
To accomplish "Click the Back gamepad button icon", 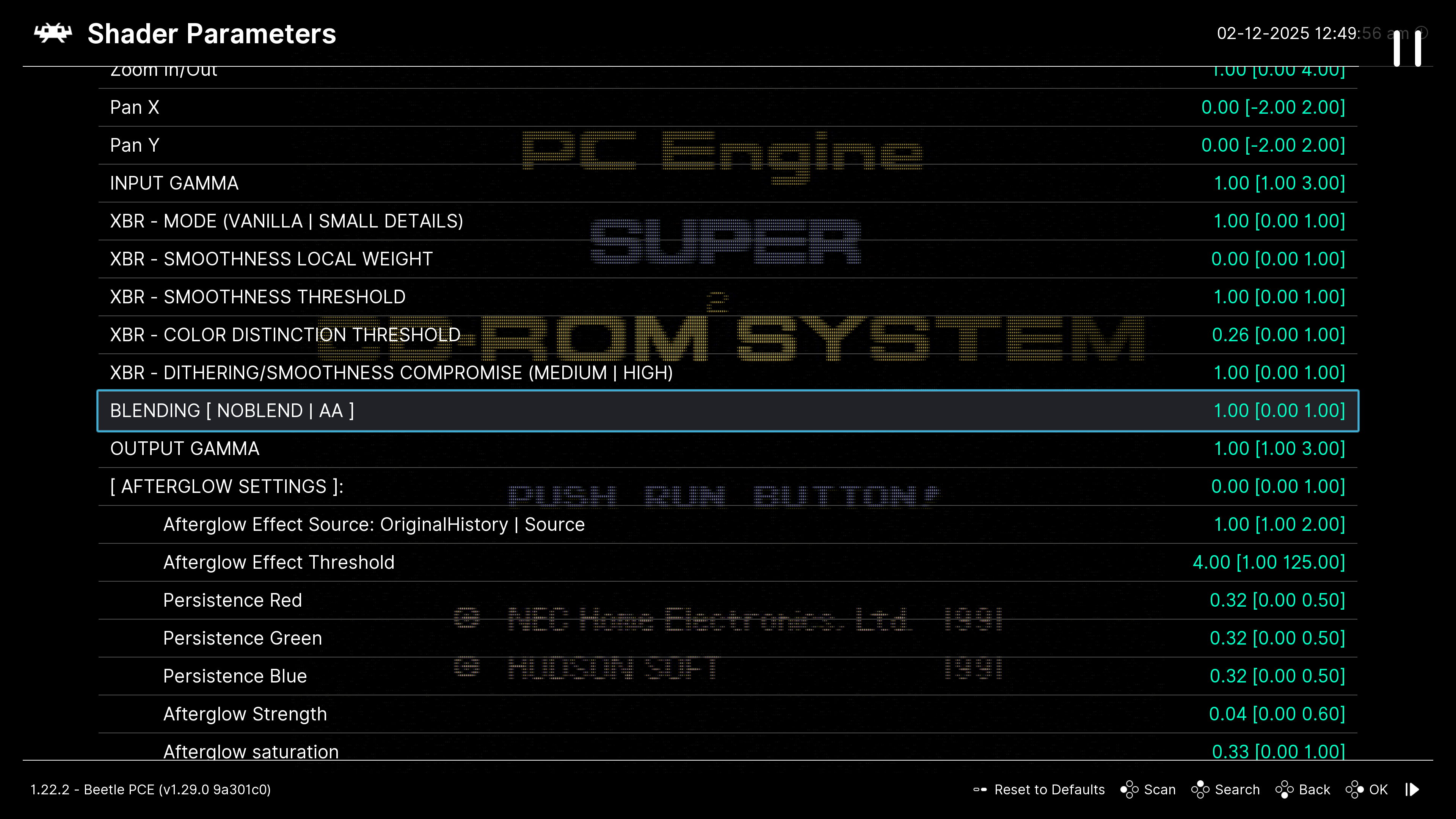I will pos(1284,789).
